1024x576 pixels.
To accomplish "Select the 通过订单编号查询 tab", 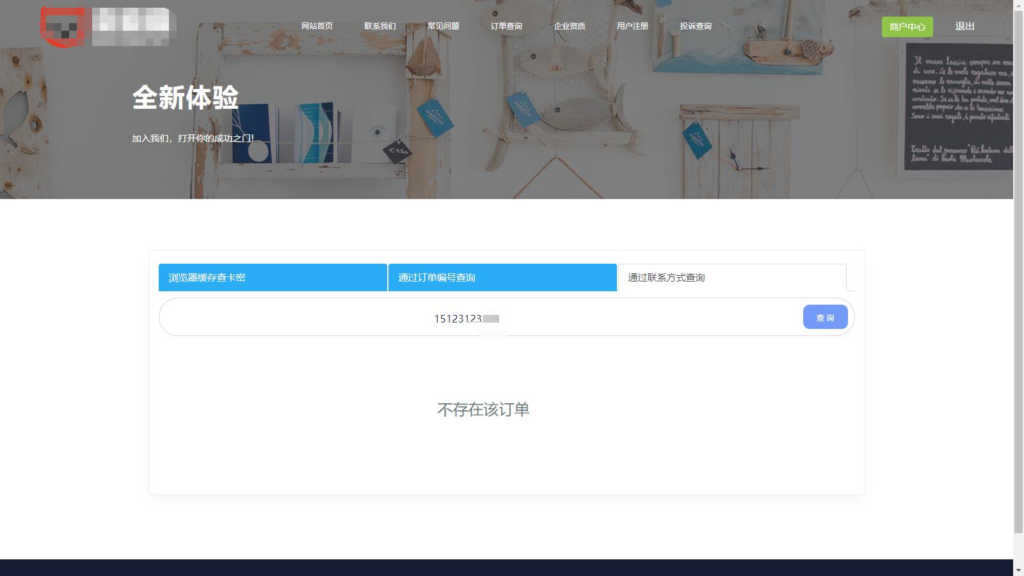I will point(502,277).
